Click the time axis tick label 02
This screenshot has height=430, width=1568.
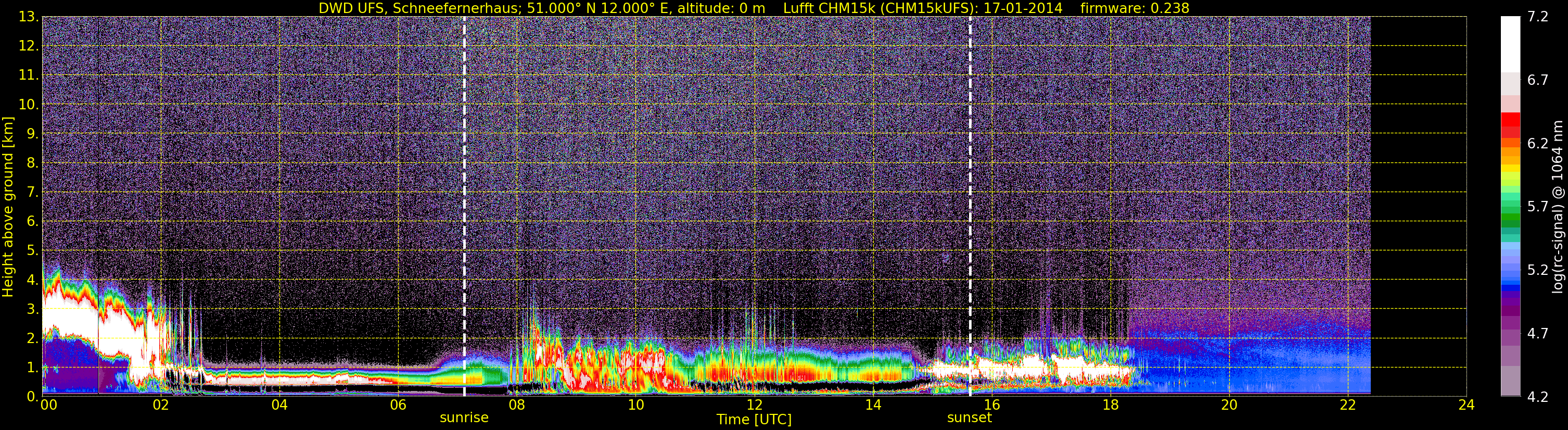[x=161, y=406]
